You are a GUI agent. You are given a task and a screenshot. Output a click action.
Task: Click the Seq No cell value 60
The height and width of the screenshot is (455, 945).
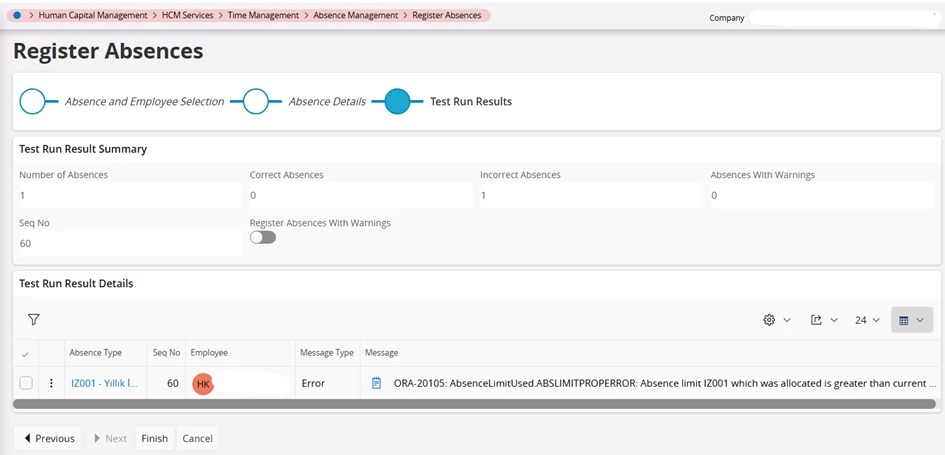(x=173, y=383)
